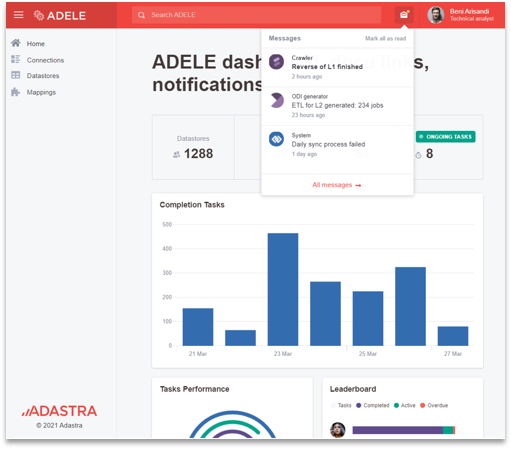The image size is (511, 449).
Task: Click the Connections sidebar icon
Action: point(16,59)
